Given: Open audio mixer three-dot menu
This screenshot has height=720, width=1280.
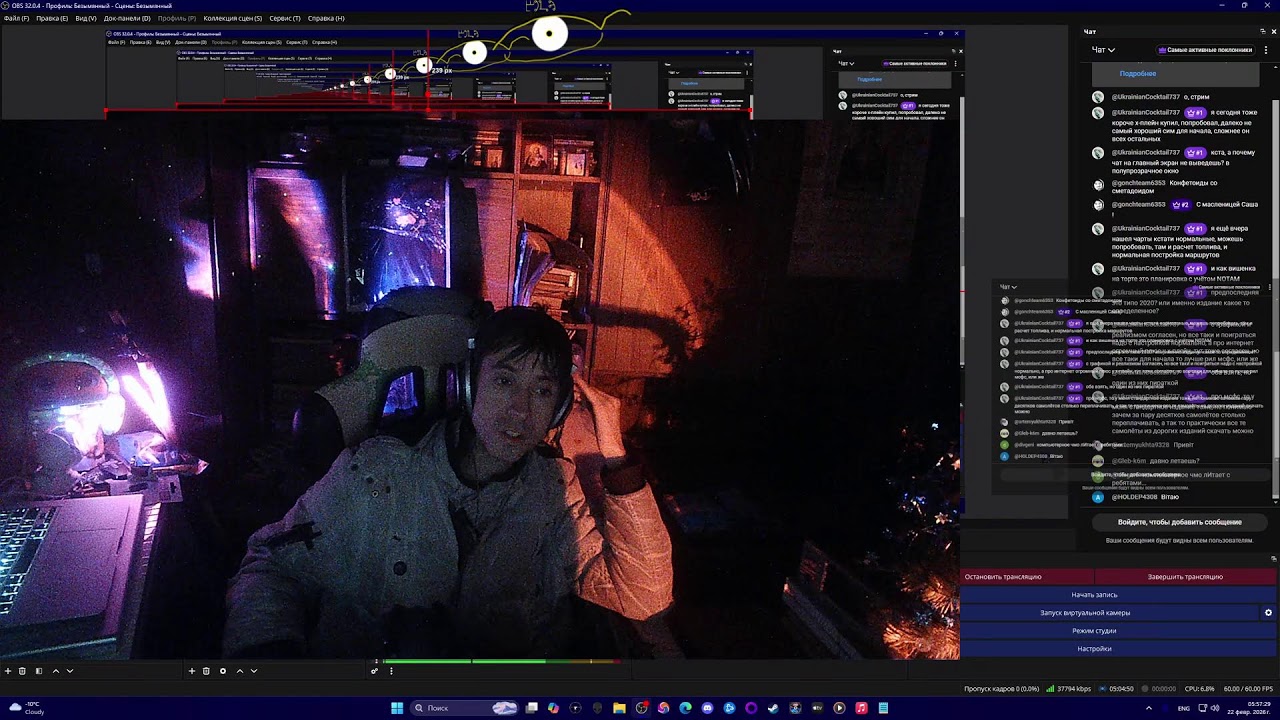Looking at the screenshot, I should 391,671.
